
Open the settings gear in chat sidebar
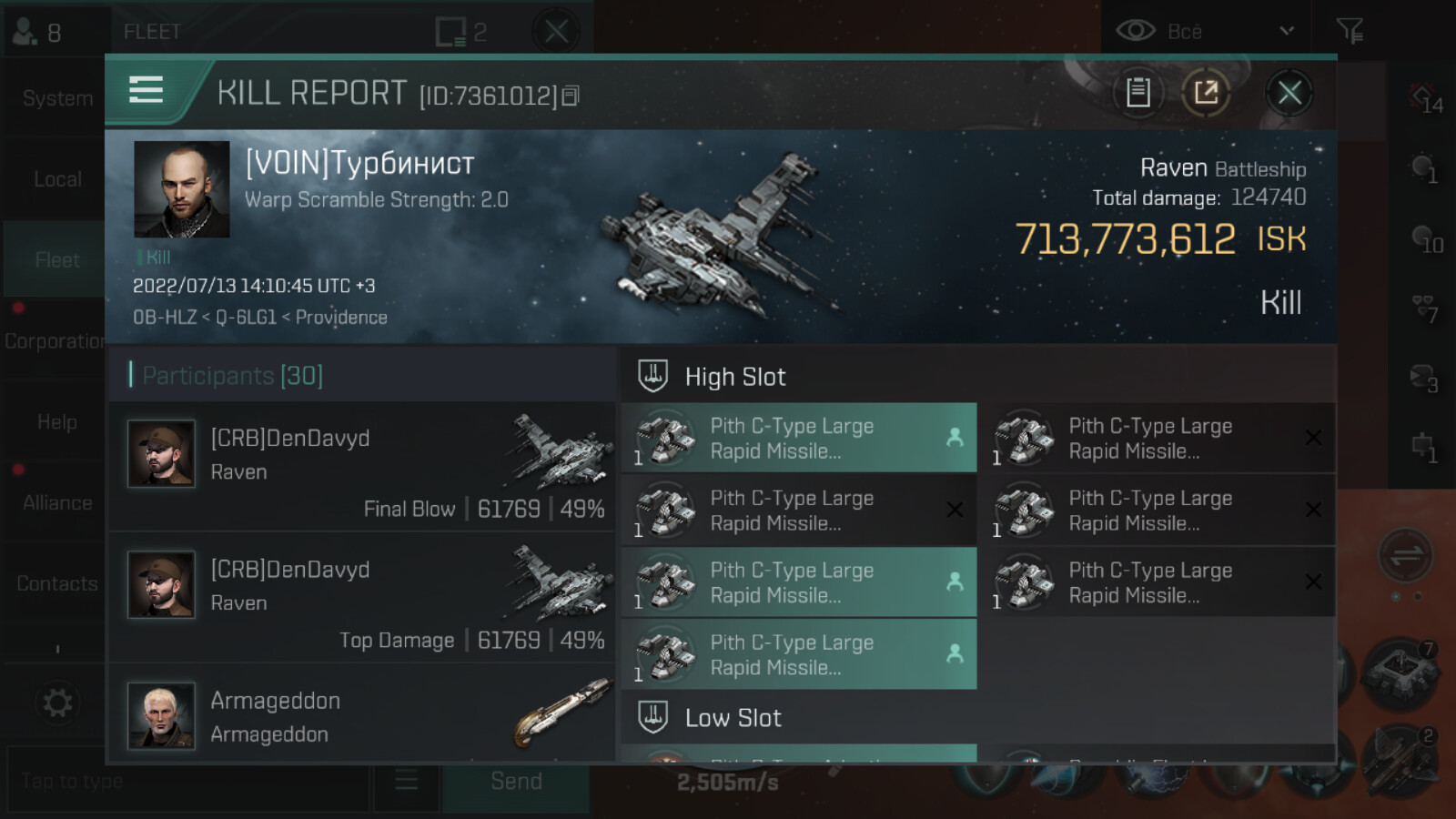(x=57, y=703)
